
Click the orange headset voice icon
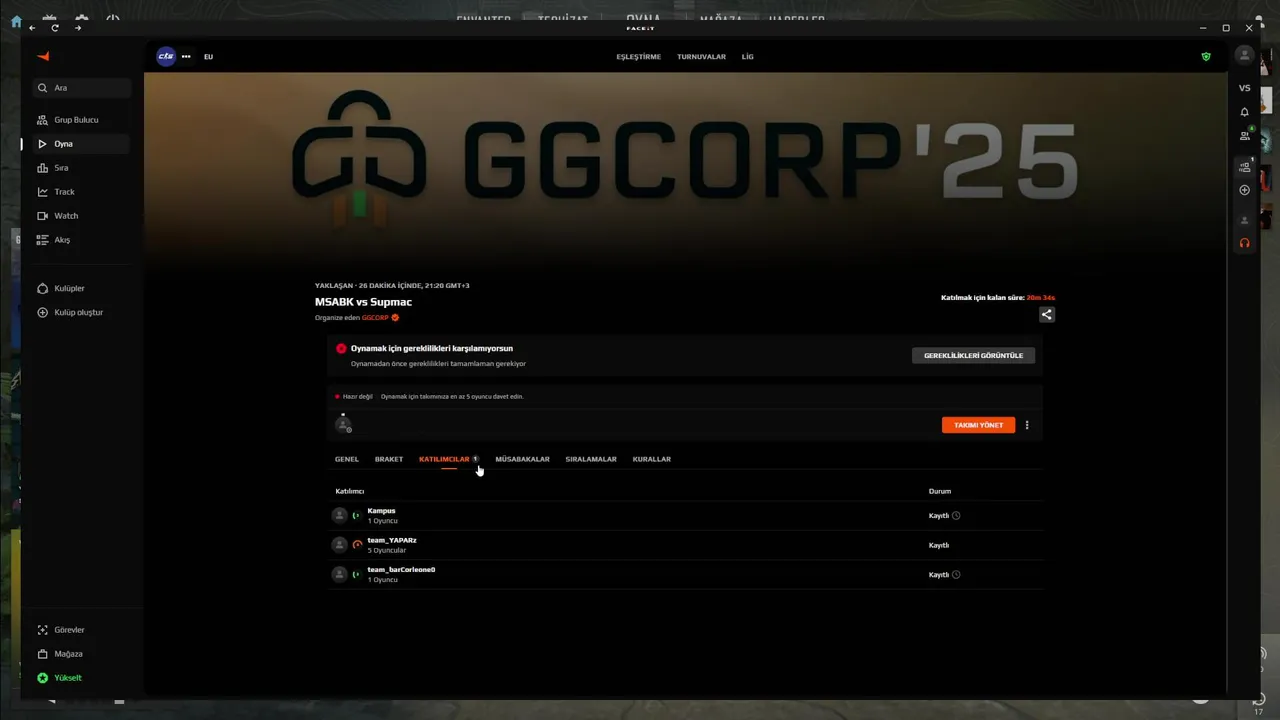point(1244,243)
